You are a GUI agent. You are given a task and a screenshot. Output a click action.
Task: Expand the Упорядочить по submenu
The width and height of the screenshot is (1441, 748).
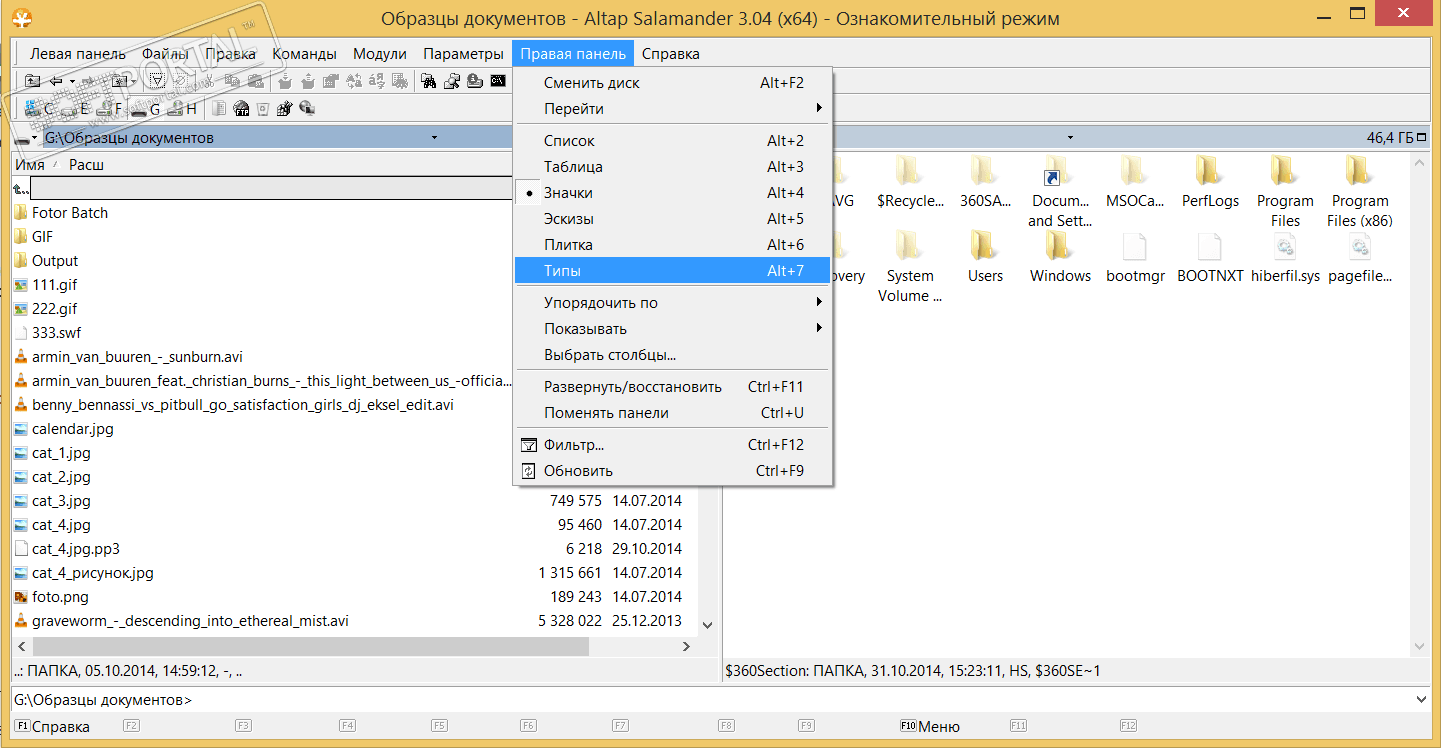click(x=672, y=303)
